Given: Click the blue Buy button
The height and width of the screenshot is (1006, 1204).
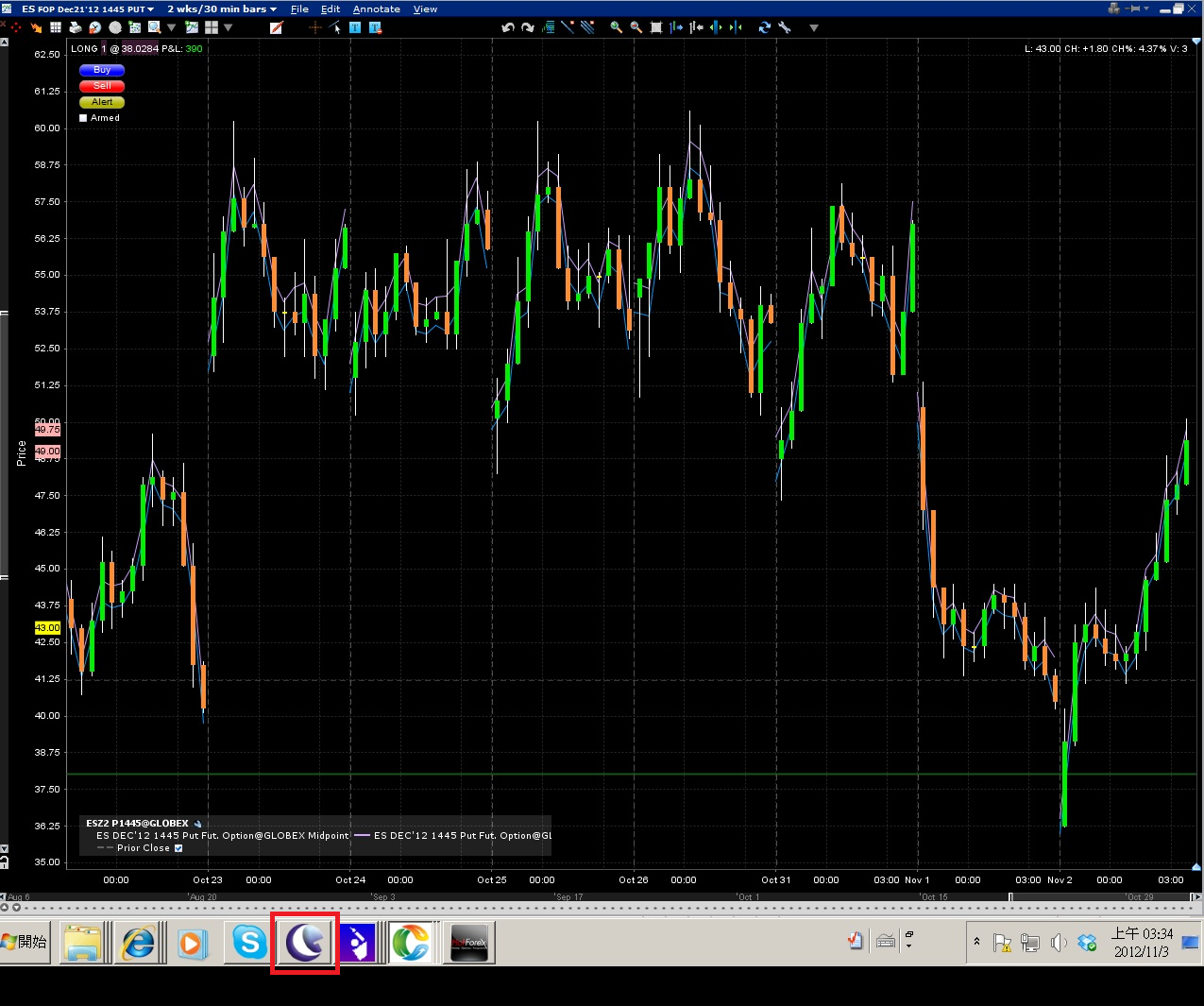Looking at the screenshot, I should click(x=102, y=70).
